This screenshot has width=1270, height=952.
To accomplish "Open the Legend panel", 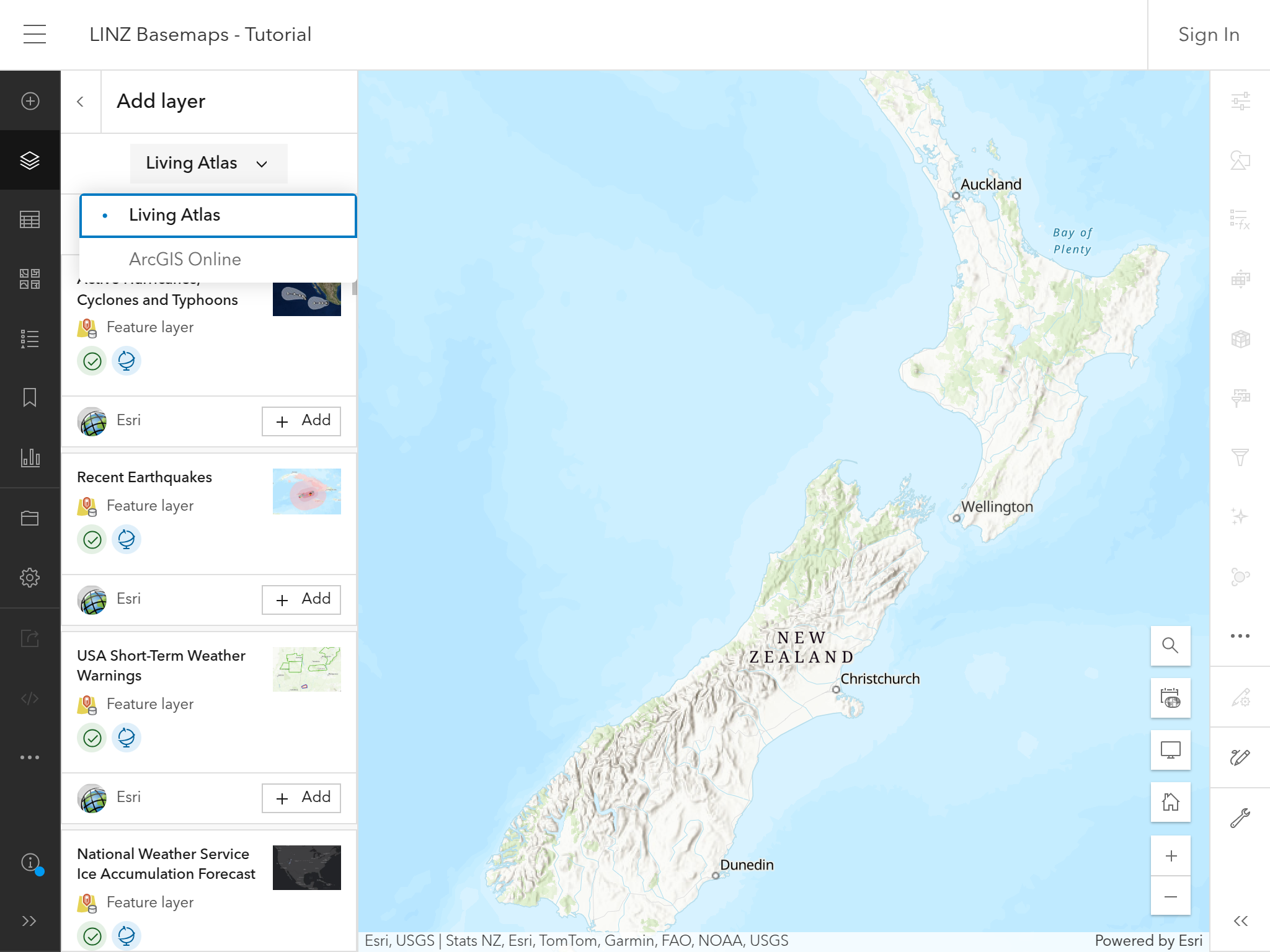I will [30, 338].
